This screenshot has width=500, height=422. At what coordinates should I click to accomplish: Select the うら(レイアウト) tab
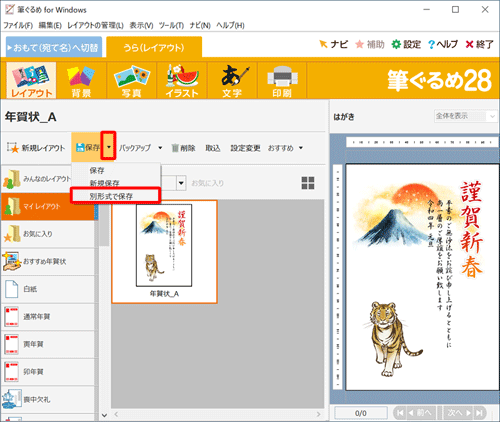point(154,47)
